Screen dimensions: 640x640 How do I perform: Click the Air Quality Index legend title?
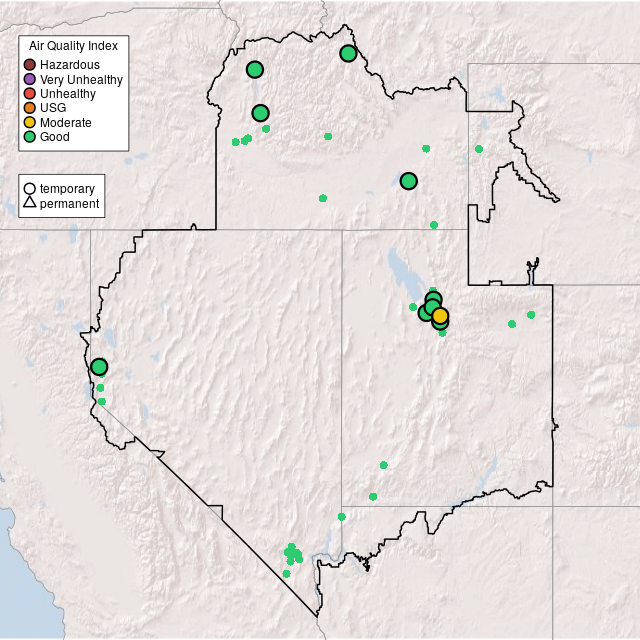[x=74, y=46]
